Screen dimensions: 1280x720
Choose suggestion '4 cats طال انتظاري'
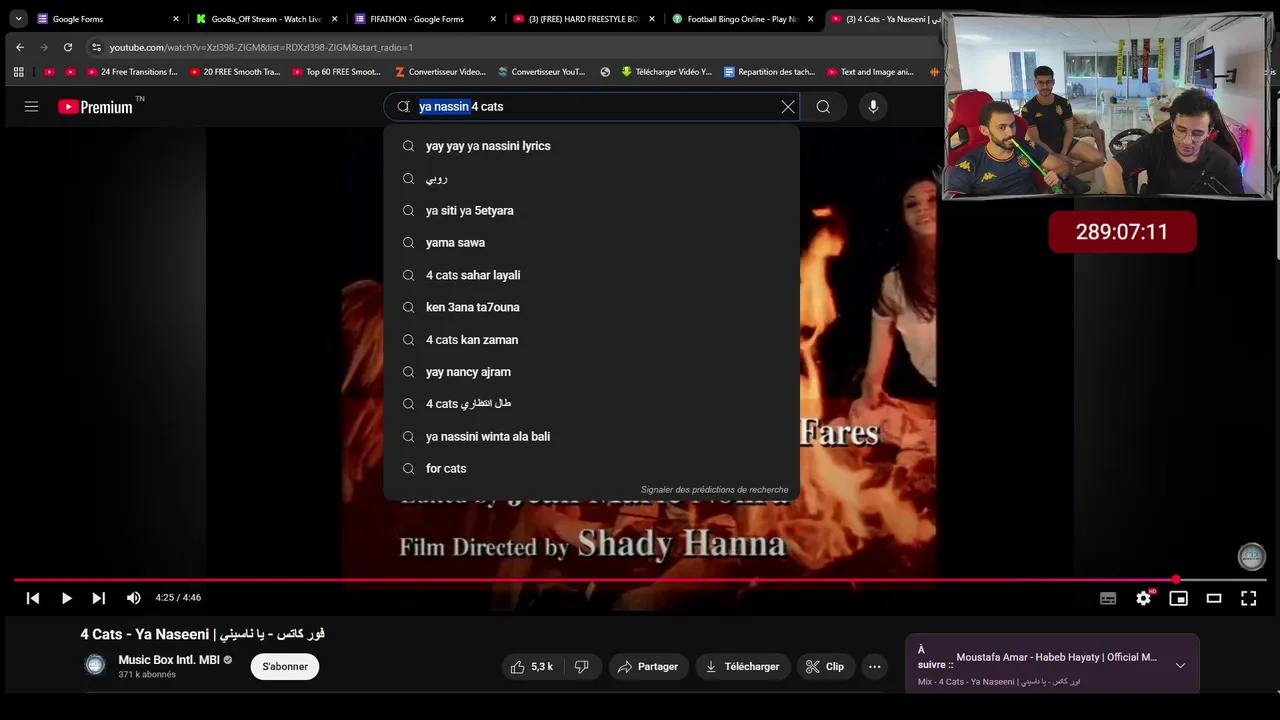pos(592,404)
